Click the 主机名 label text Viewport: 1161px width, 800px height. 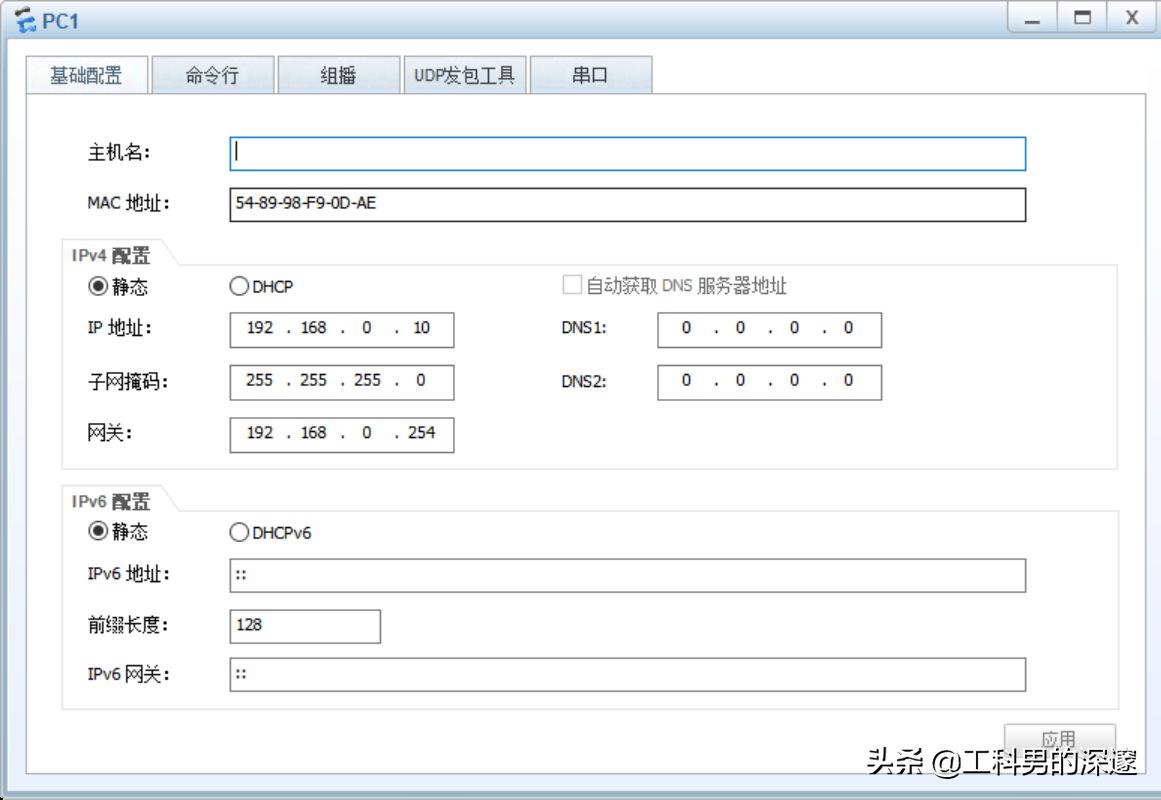(118, 153)
